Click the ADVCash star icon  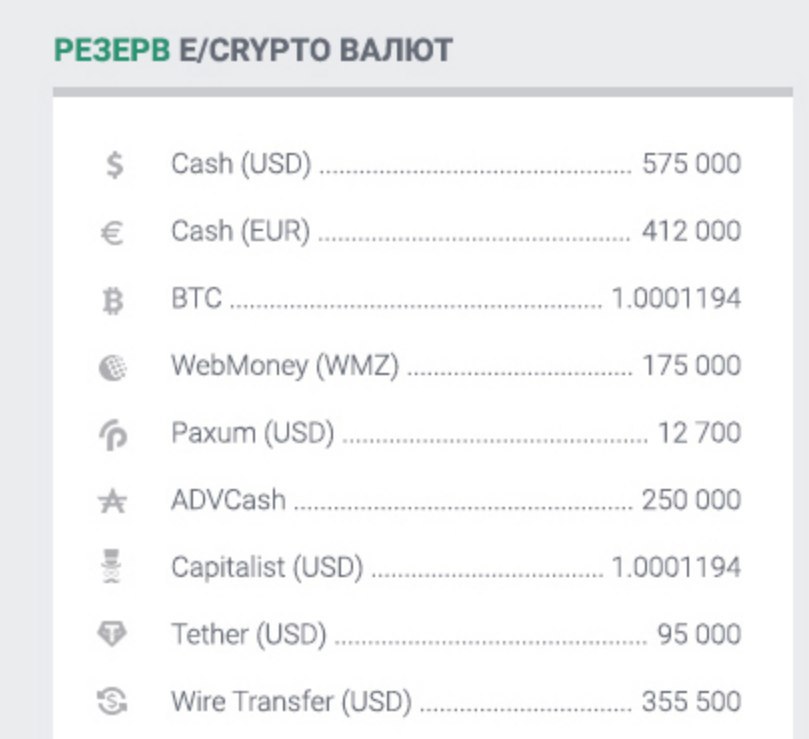click(113, 502)
